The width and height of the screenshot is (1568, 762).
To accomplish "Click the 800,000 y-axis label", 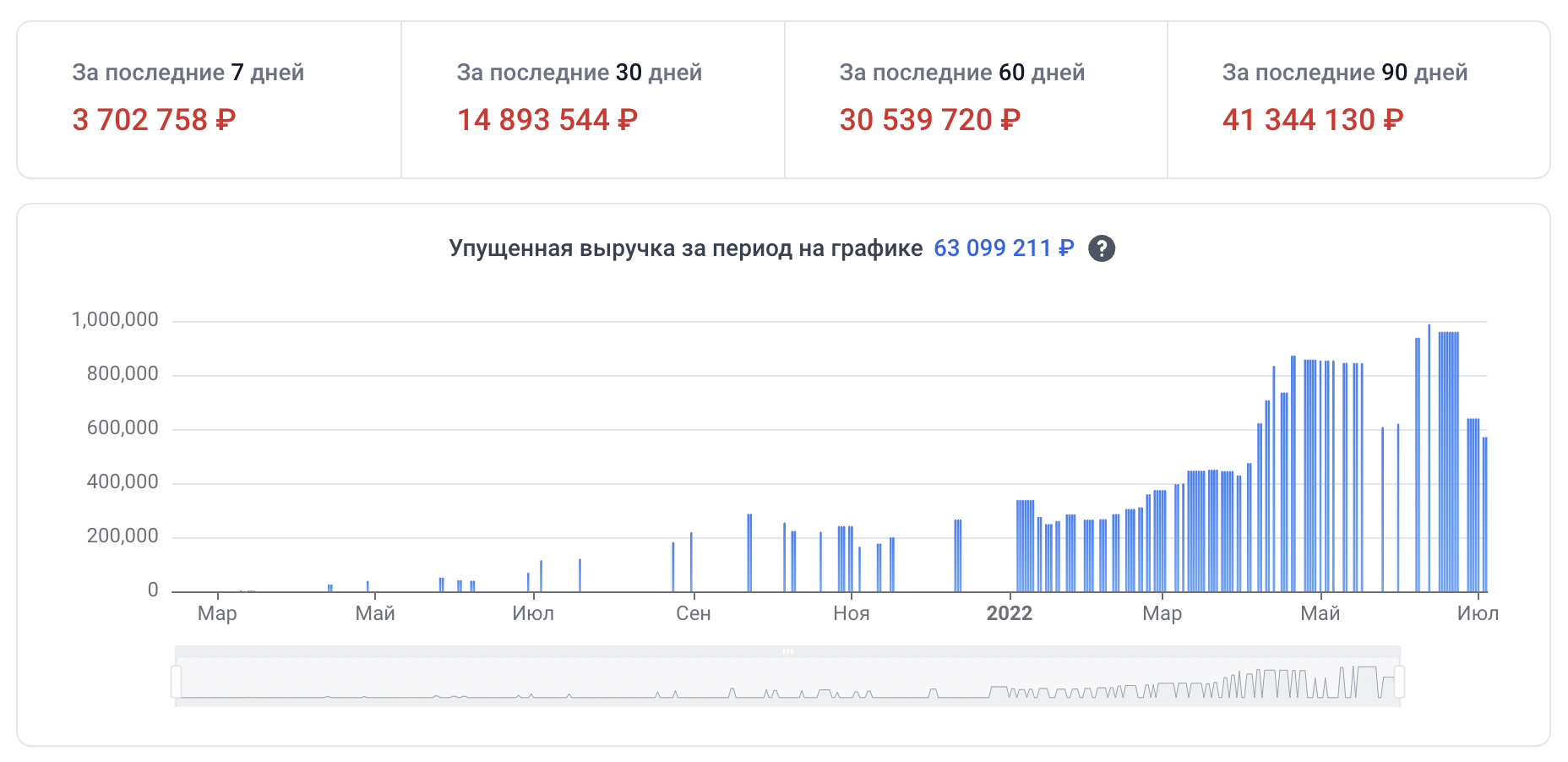I will (x=122, y=373).
